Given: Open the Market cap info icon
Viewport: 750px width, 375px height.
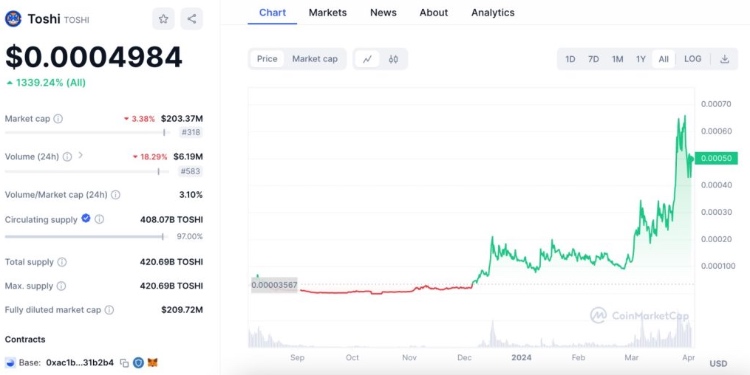Looking at the screenshot, I should (x=58, y=119).
